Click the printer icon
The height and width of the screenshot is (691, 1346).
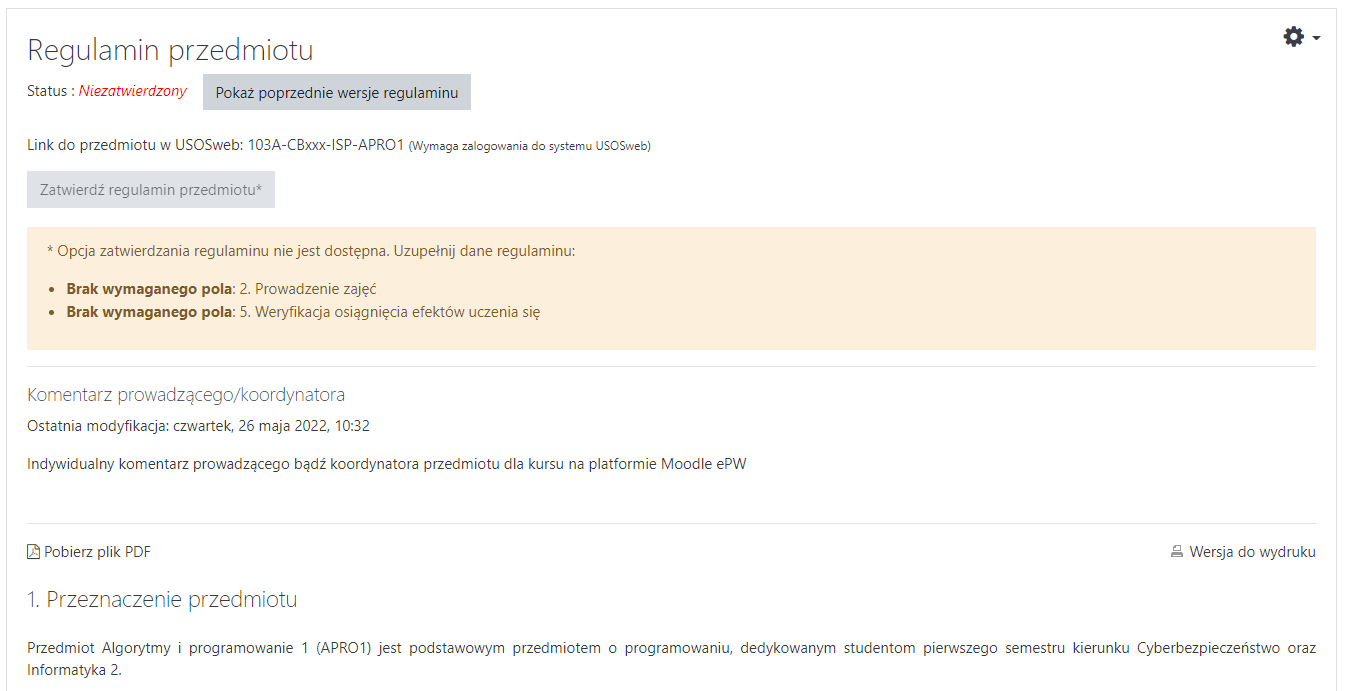pyautogui.click(x=1177, y=552)
